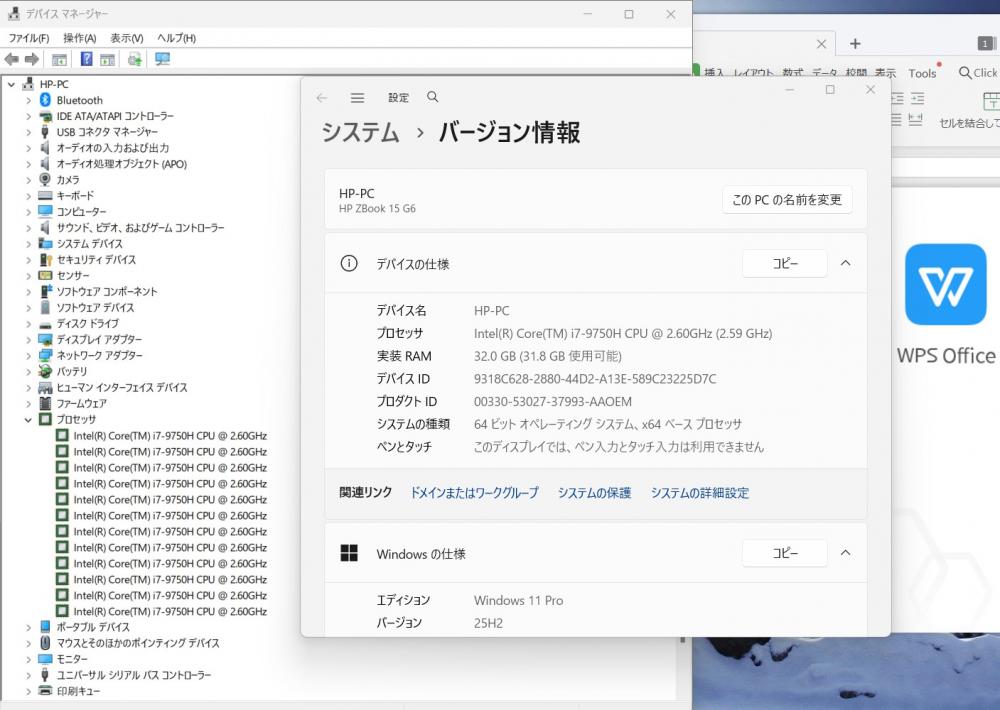The image size is (1000, 710).
Task: Select the last i7-9750H processor entry
Action: click(170, 611)
